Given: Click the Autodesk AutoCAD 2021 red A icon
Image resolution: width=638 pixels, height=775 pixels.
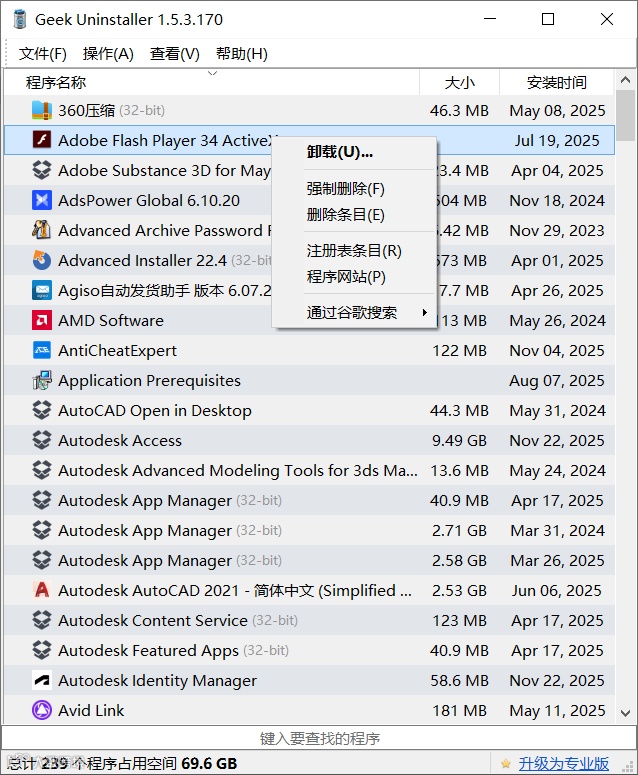Looking at the screenshot, I should 42,590.
